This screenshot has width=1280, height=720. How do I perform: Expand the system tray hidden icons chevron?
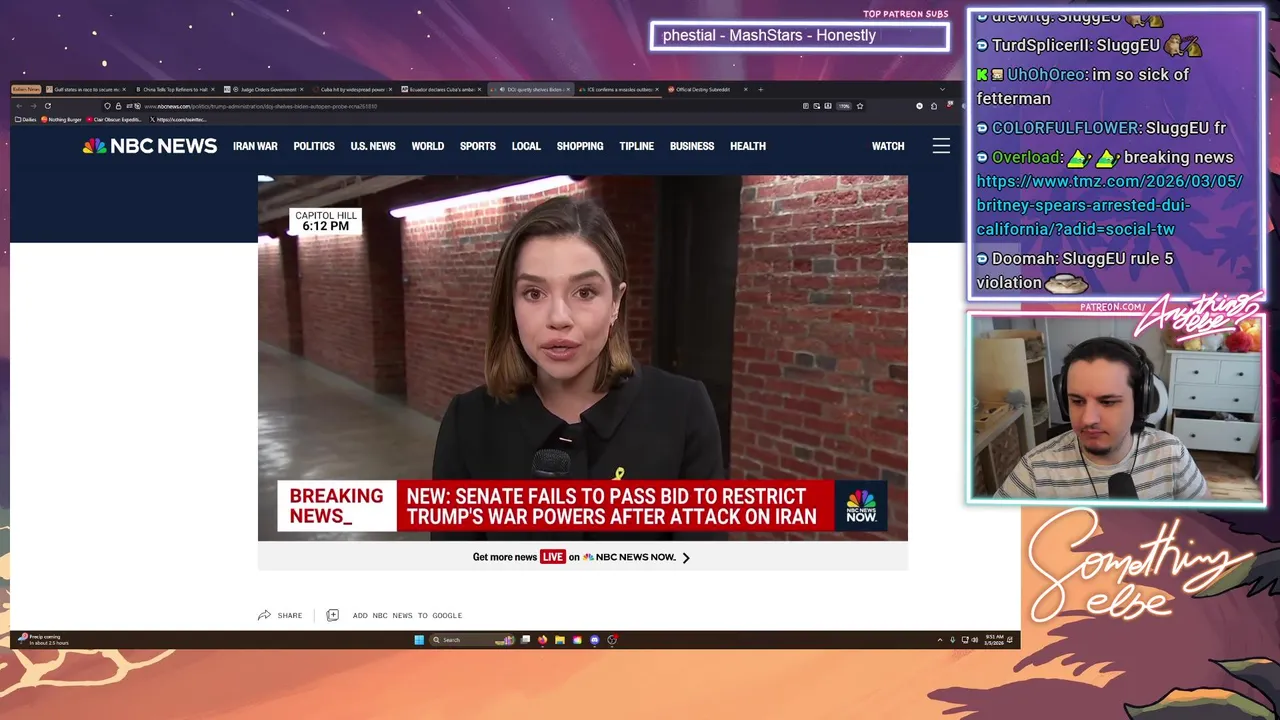tap(940, 640)
